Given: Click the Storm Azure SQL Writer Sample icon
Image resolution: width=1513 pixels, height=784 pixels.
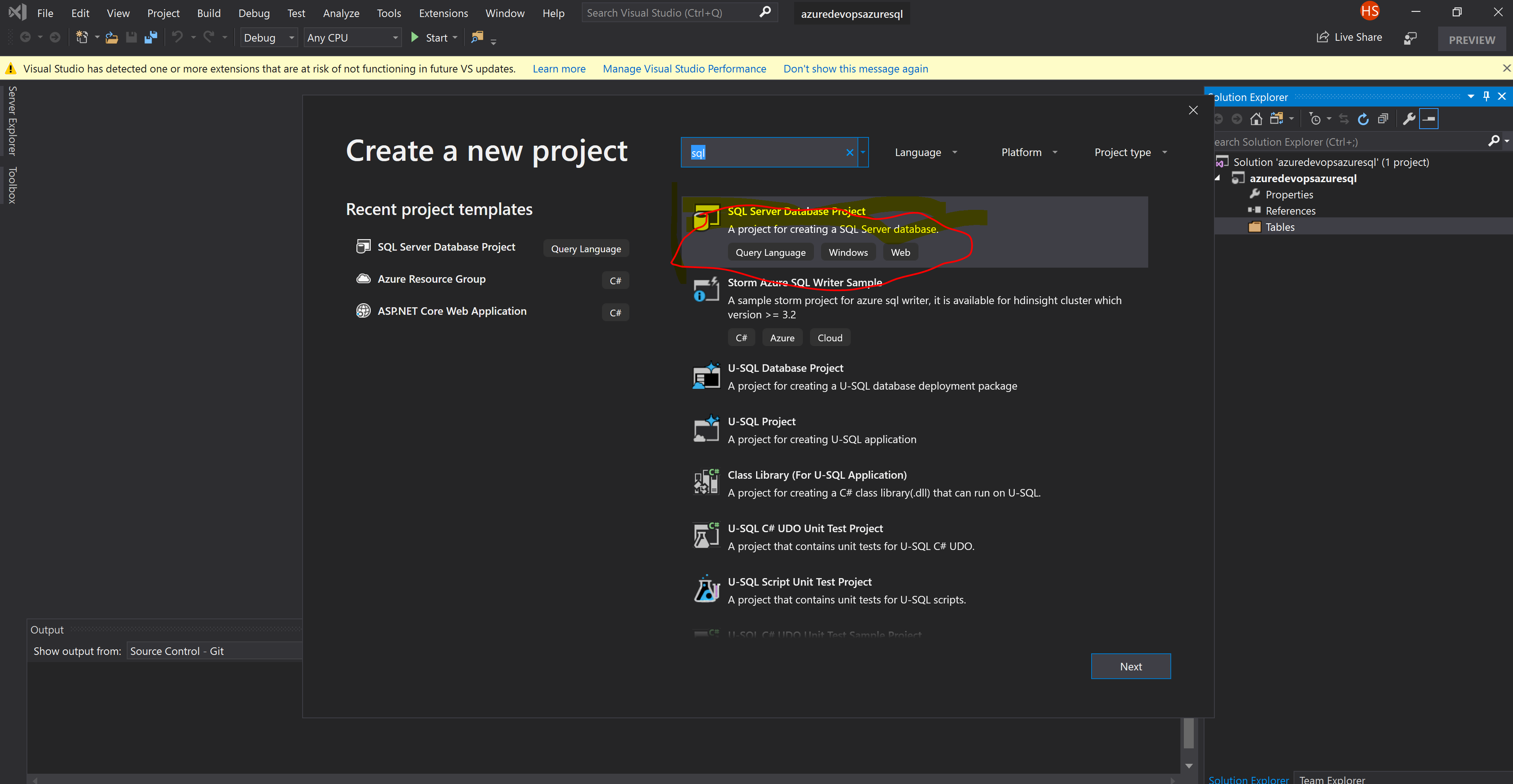Looking at the screenshot, I should pos(706,289).
